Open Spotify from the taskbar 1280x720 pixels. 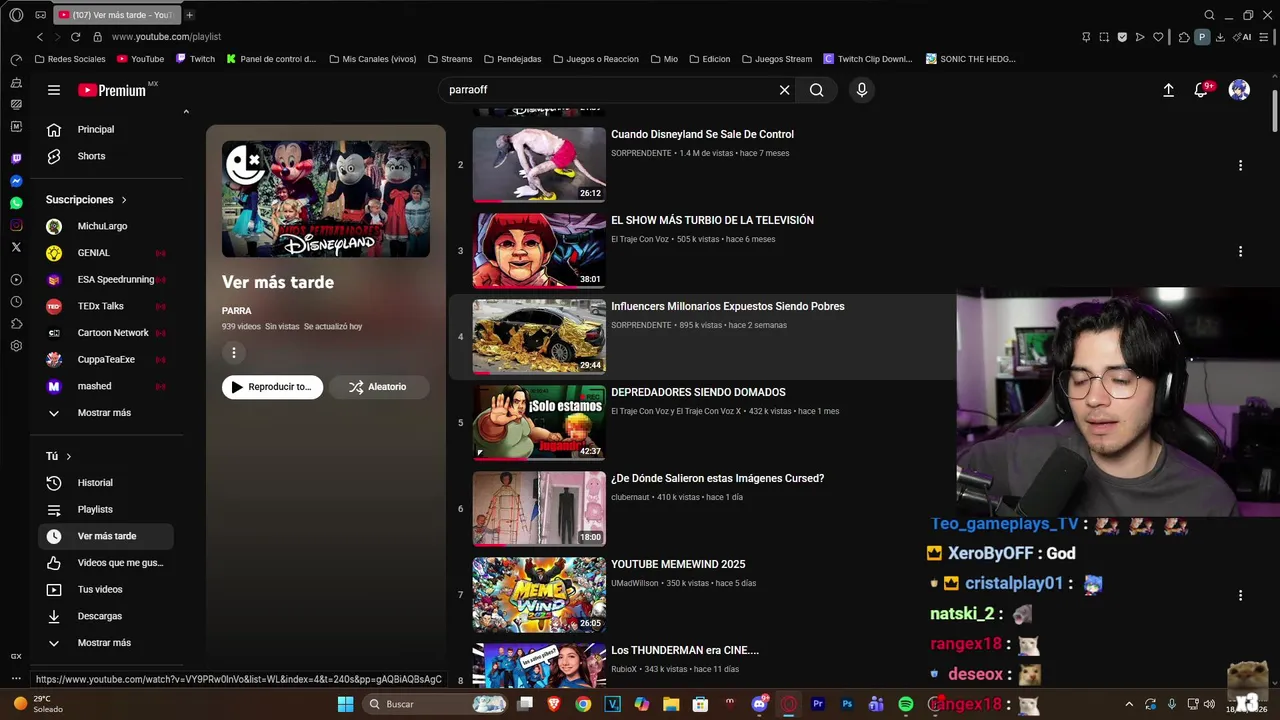click(x=906, y=704)
